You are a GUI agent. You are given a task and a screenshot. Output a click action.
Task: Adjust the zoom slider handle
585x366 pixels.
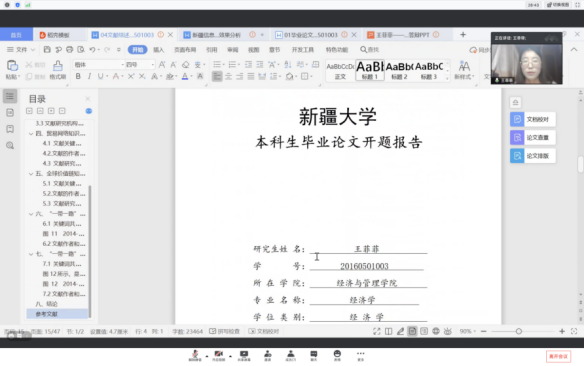[x=519, y=331]
